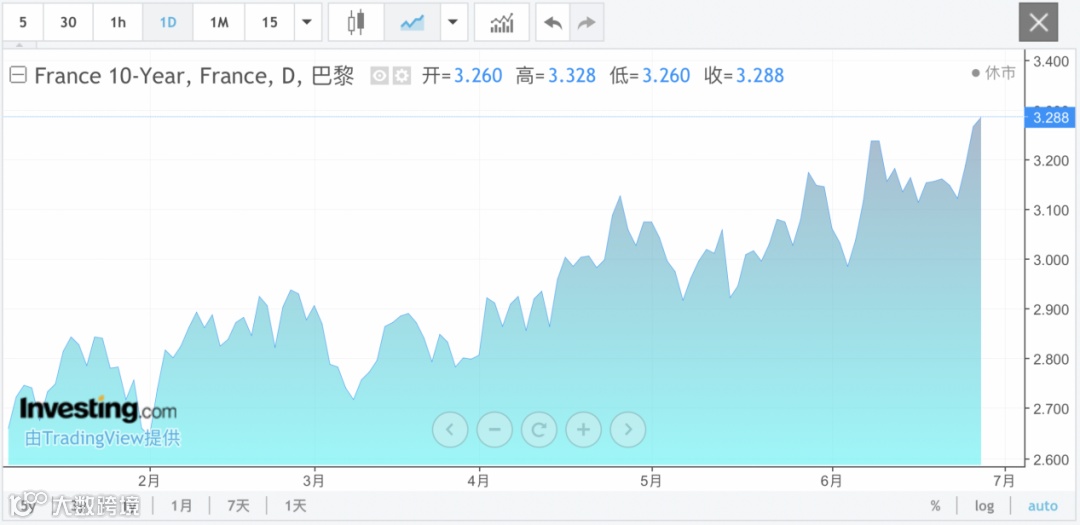This screenshot has width=1080, height=525.
Task: Click the 2.600 price axis label
Action: 1050,460
